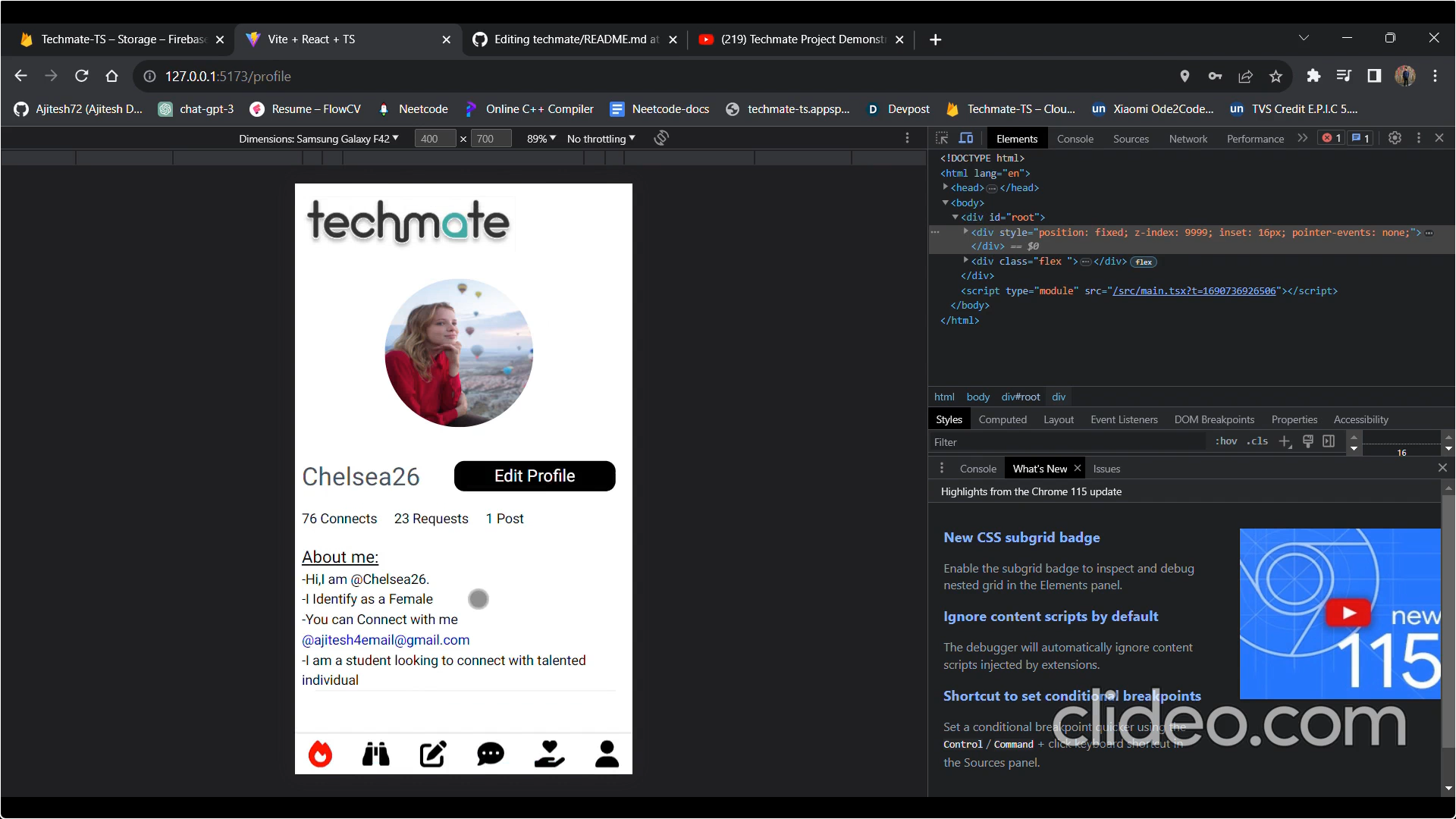Viewport: 1456px width, 819px height.
Task: Click the hand-heart connections icon
Action: pos(549,754)
